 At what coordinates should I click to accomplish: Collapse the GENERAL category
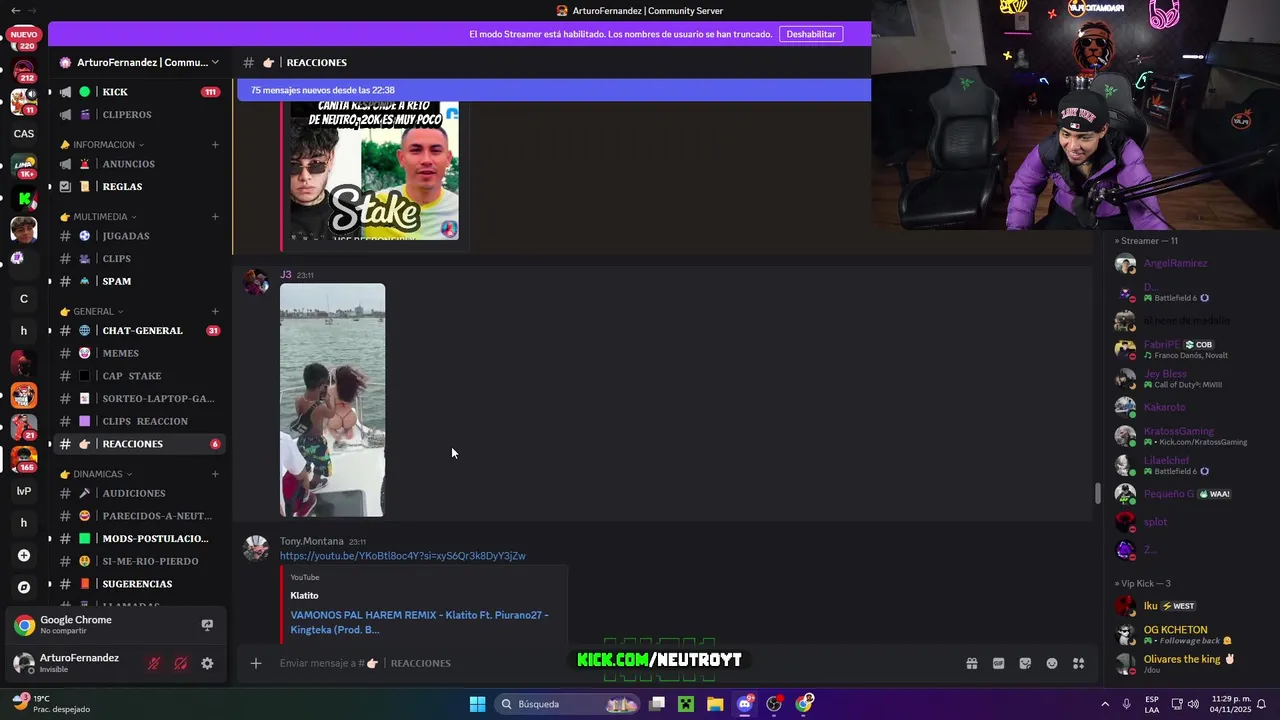[93, 311]
